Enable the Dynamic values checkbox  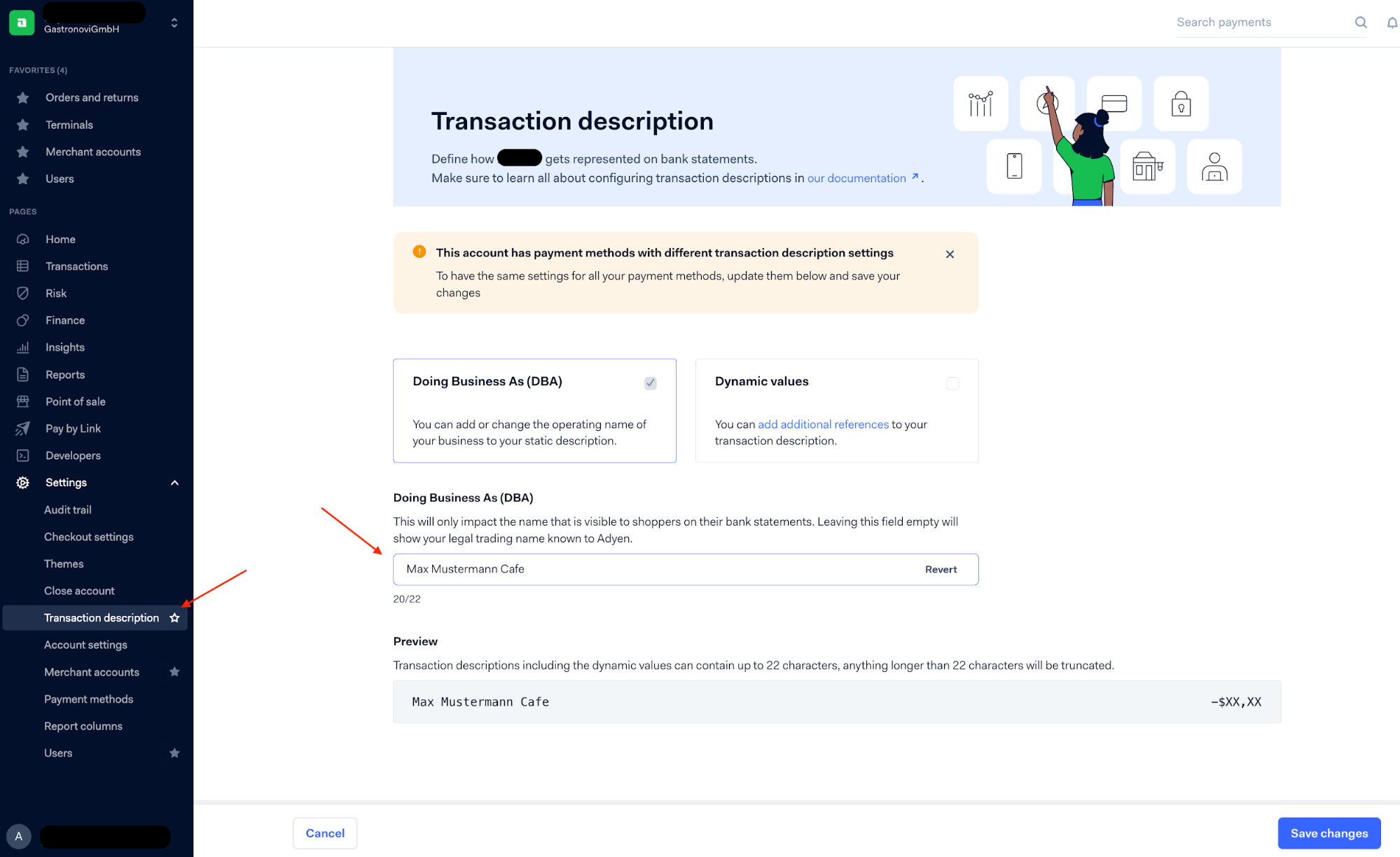[951, 381]
